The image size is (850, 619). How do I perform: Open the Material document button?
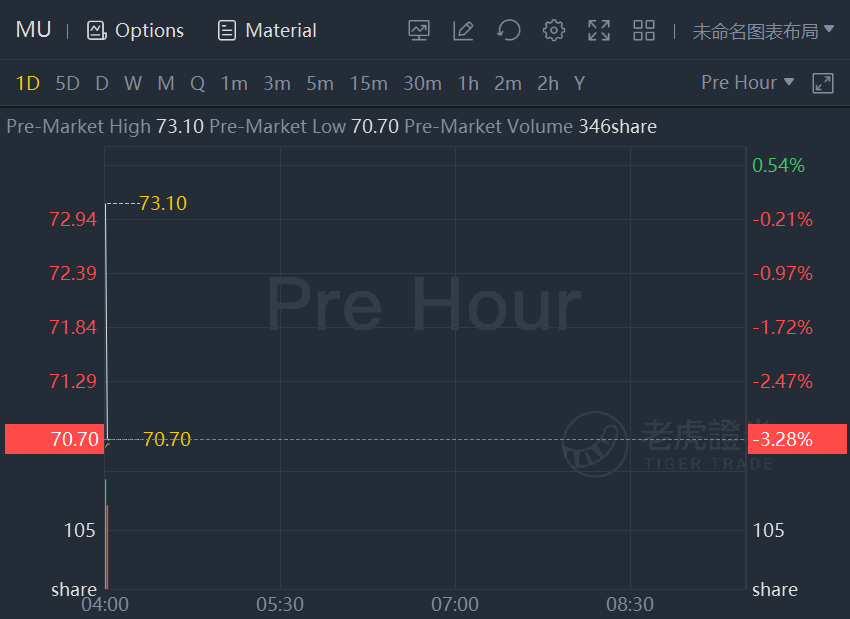click(267, 30)
